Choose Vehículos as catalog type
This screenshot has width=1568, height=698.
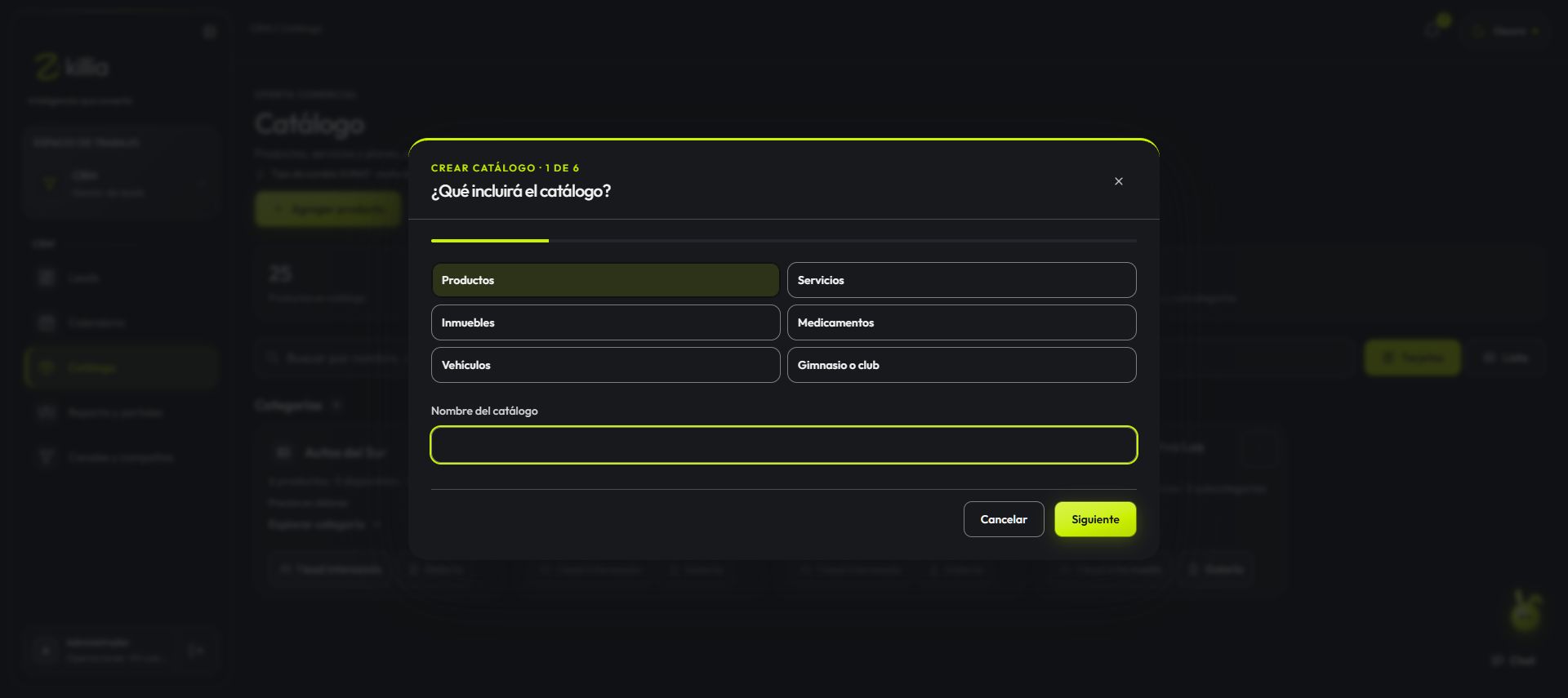click(x=605, y=365)
